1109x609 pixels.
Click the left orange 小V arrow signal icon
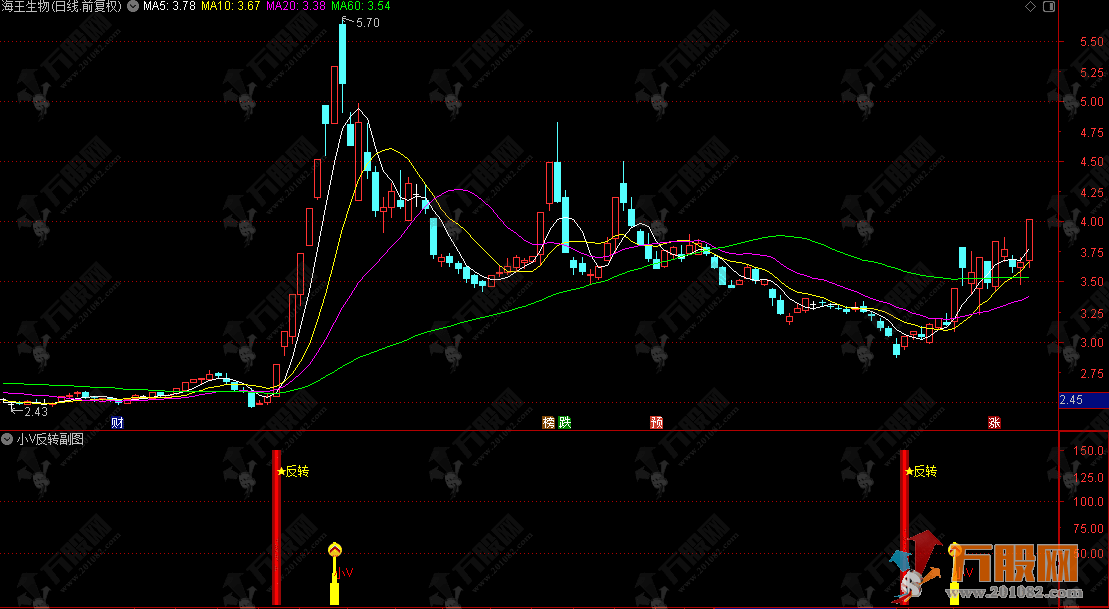point(335,549)
